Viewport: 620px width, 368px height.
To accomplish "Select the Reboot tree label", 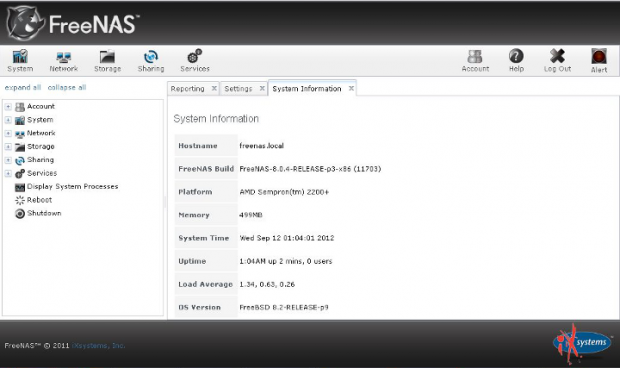I will 40,200.
